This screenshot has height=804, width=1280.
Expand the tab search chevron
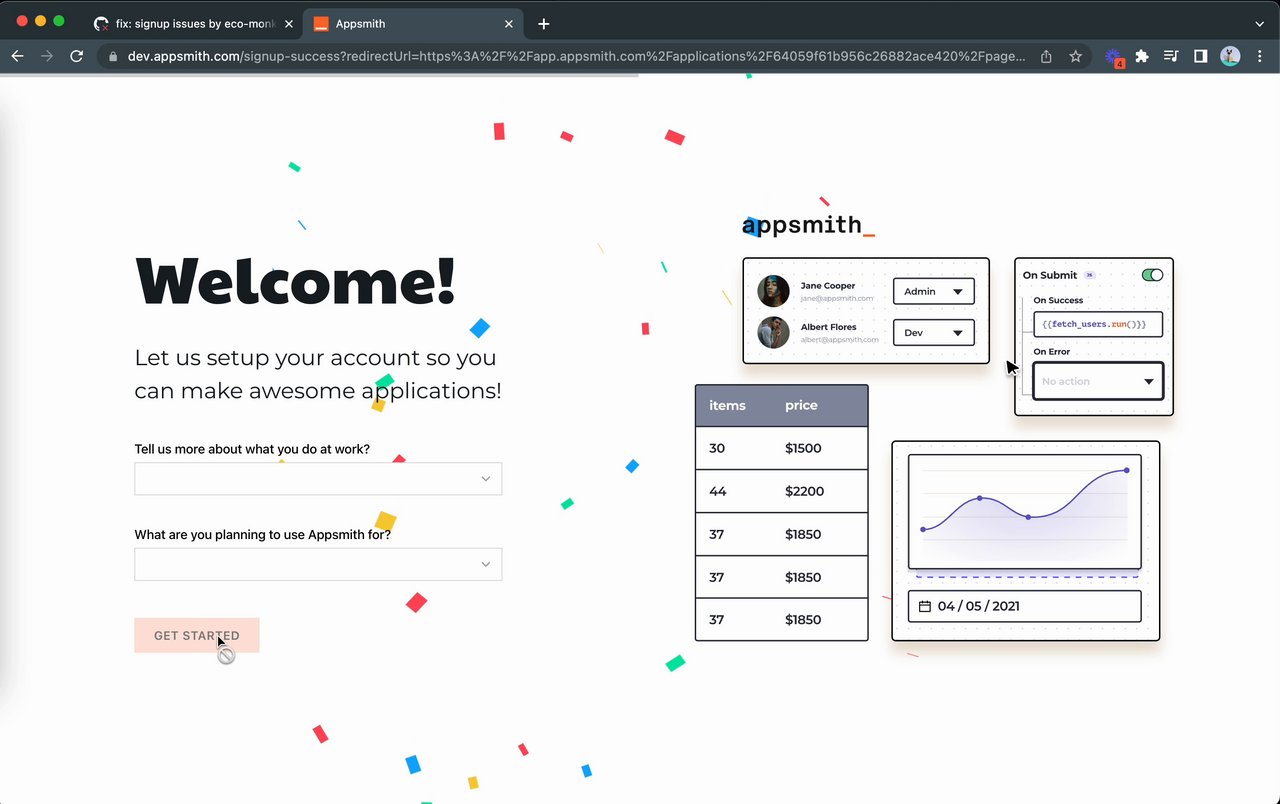[1259, 24]
